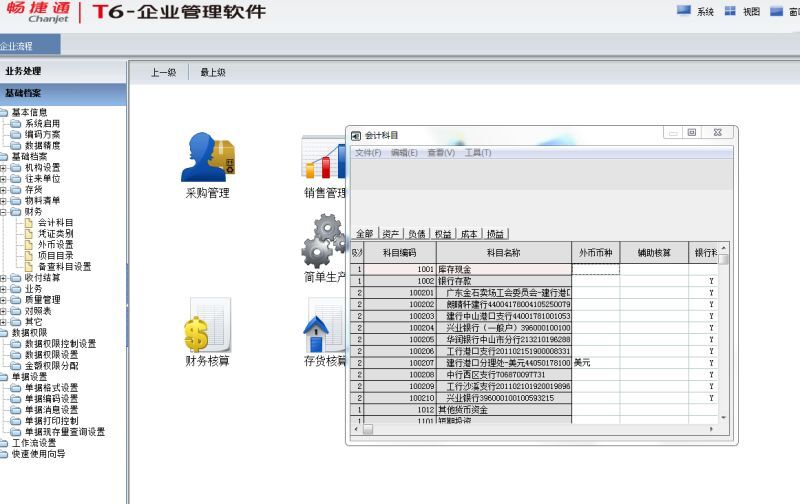The height and width of the screenshot is (504, 800).
Task: Expand the 收付结算 tree node
Action: pyautogui.click(x=4, y=278)
